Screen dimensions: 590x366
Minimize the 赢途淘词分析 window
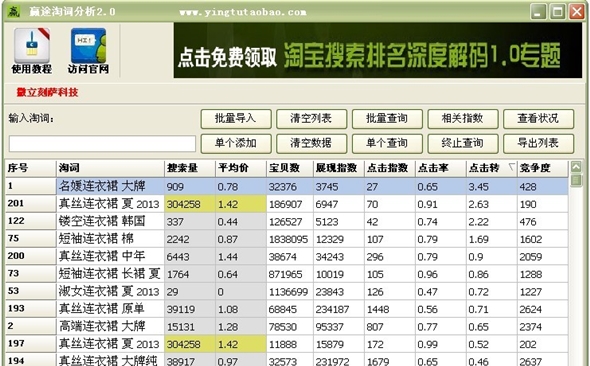point(538,12)
